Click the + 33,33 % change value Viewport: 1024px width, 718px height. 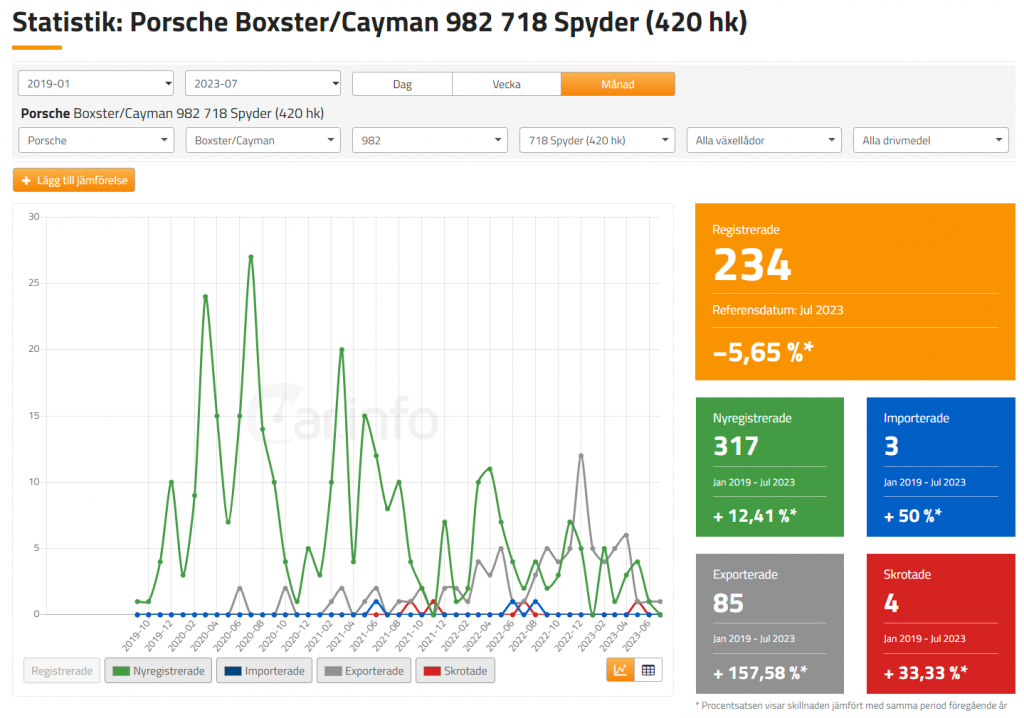[925, 673]
